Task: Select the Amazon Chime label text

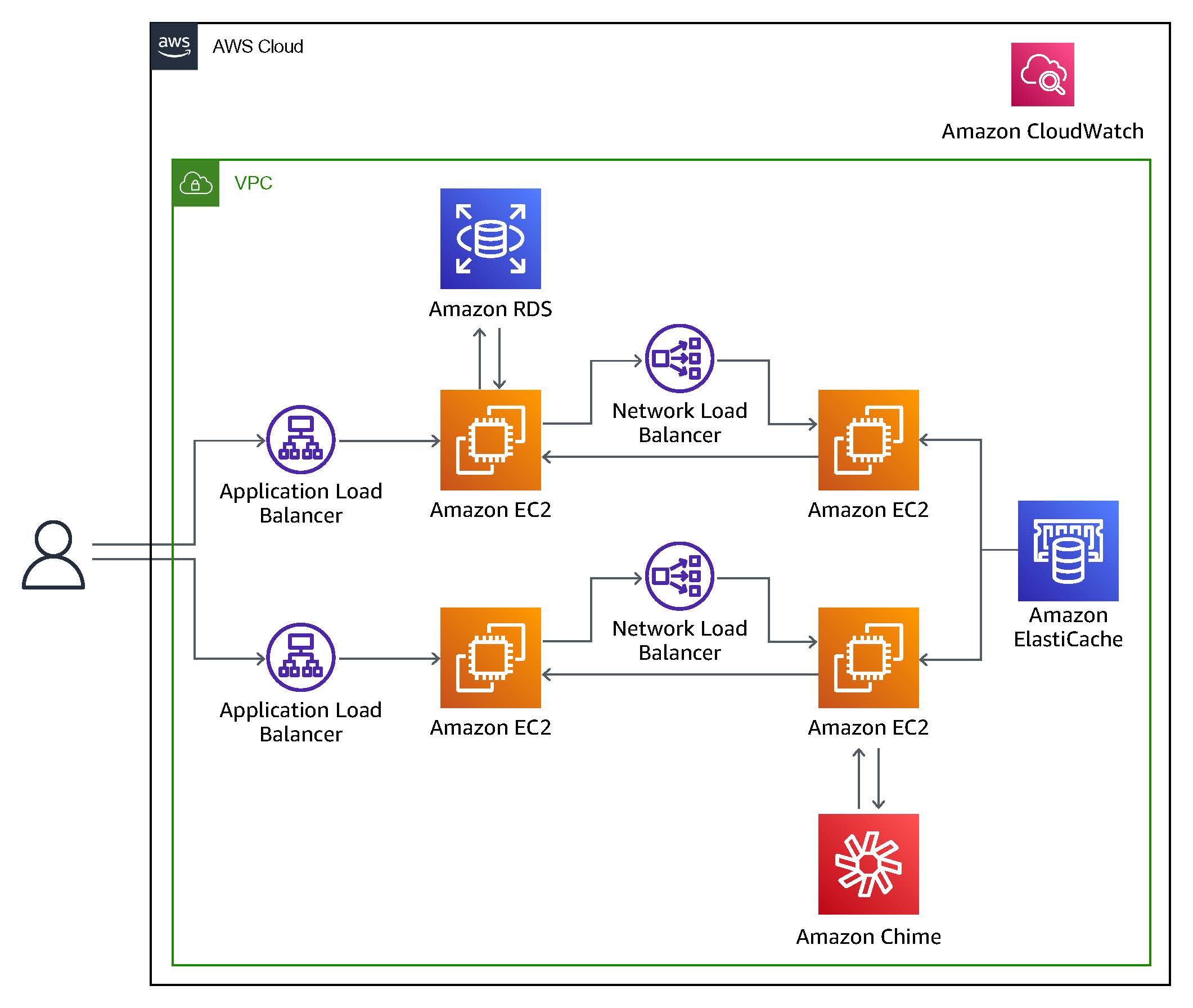Action: [x=868, y=937]
